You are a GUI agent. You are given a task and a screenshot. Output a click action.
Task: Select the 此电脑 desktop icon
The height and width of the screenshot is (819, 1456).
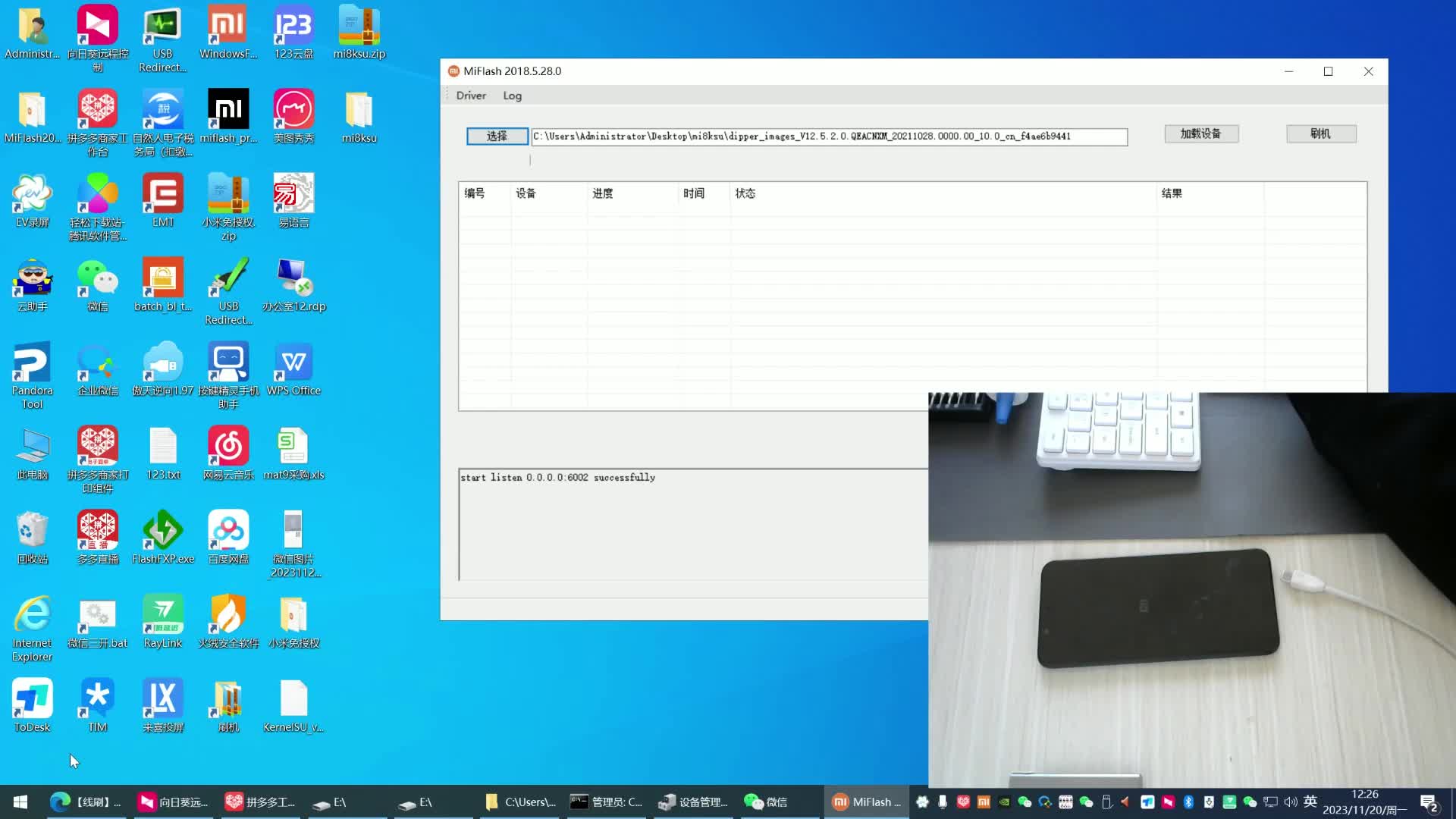tap(32, 453)
